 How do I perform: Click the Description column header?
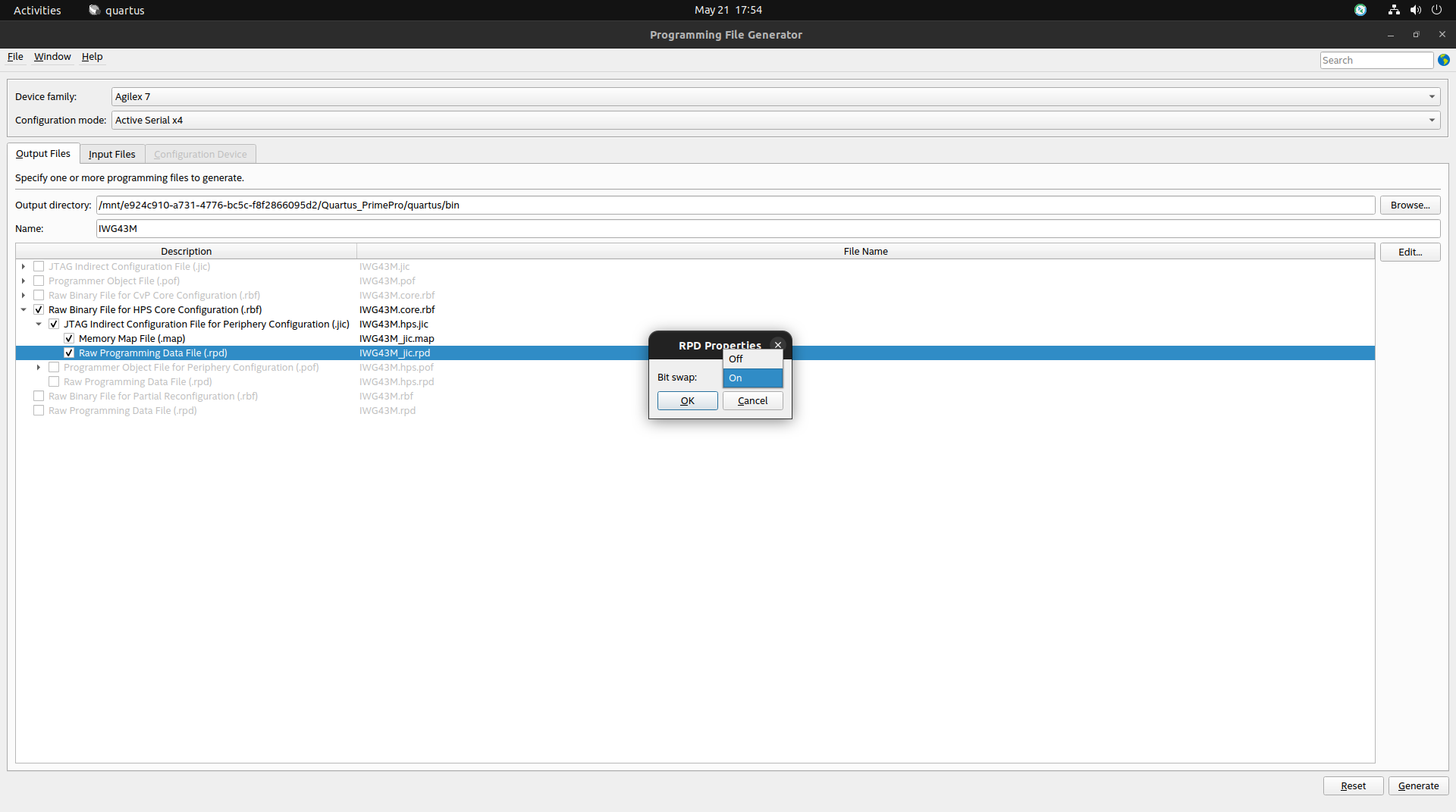click(186, 251)
